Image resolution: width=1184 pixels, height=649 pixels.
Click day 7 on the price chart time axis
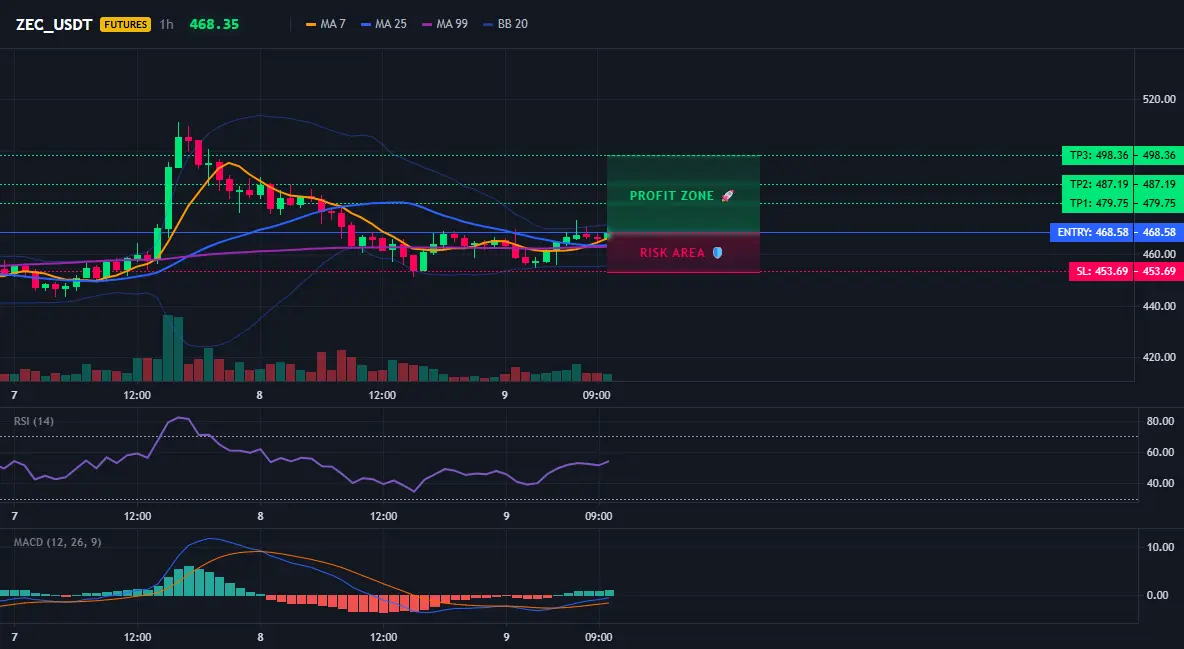pos(14,395)
